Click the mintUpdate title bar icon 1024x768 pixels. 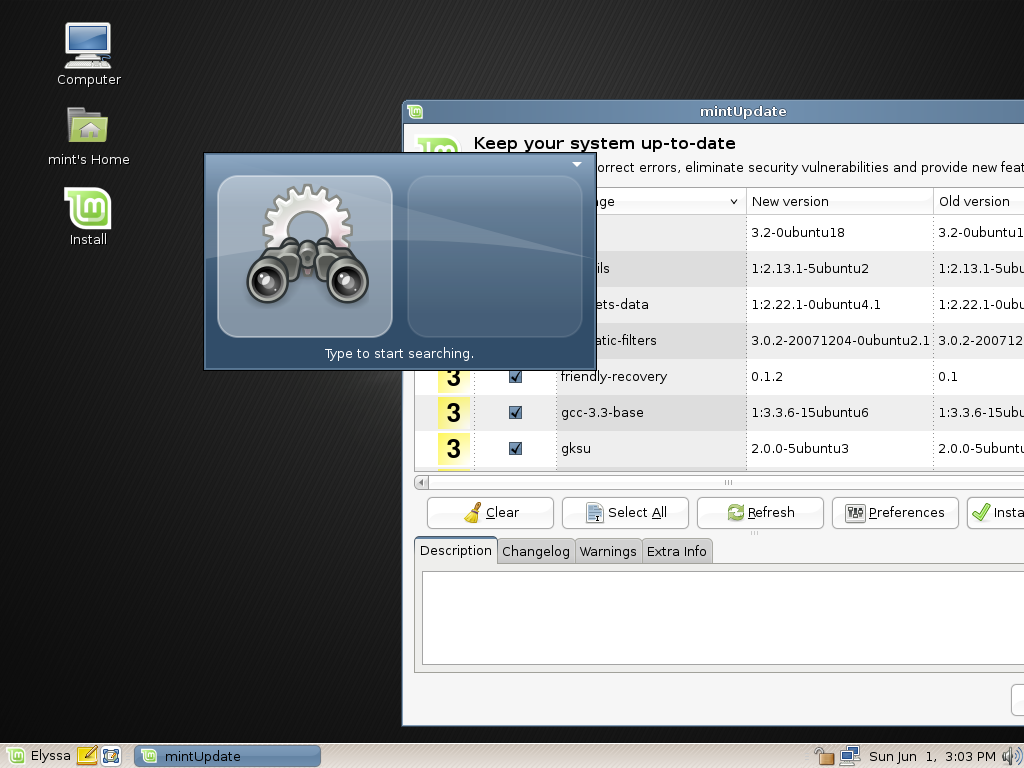click(x=415, y=112)
